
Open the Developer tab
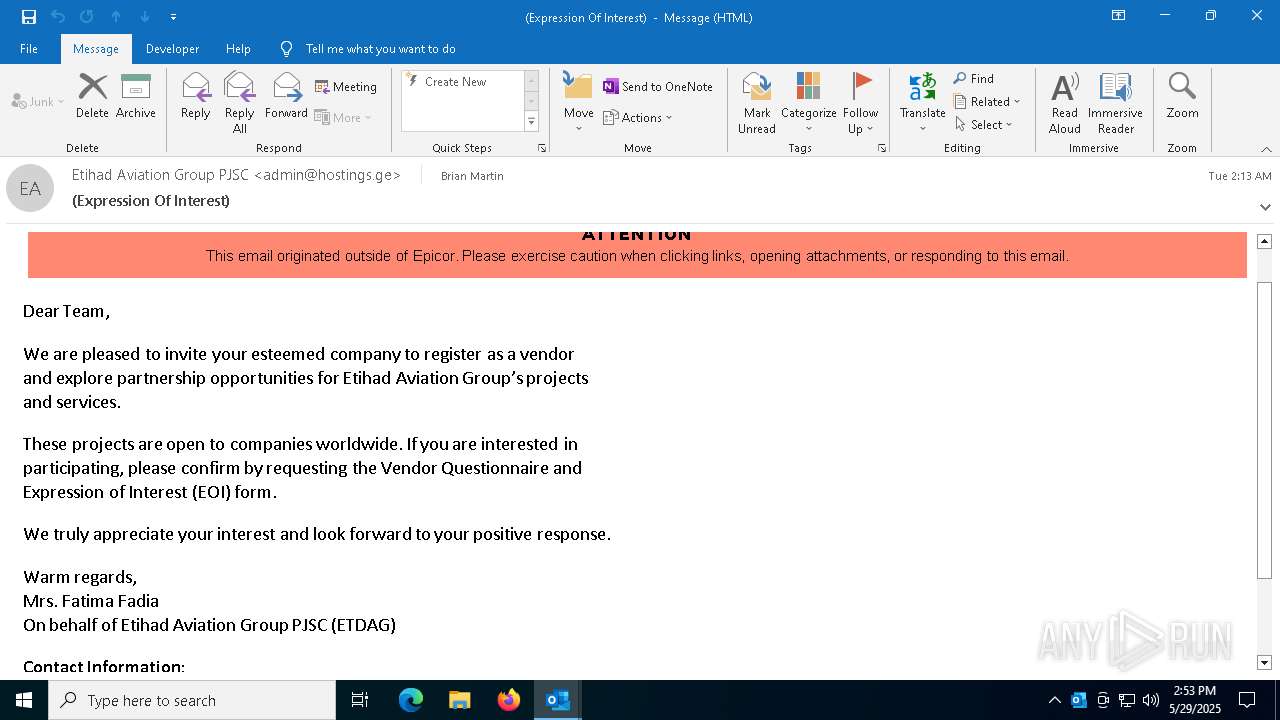click(172, 49)
